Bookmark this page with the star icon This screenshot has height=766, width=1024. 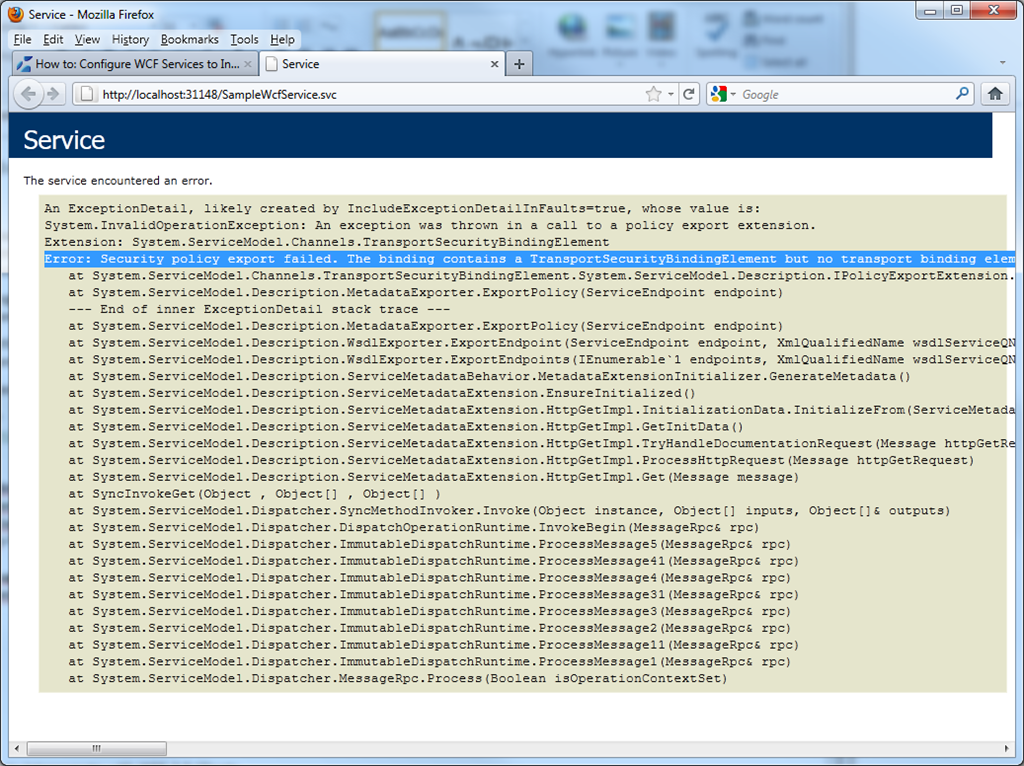coord(653,94)
